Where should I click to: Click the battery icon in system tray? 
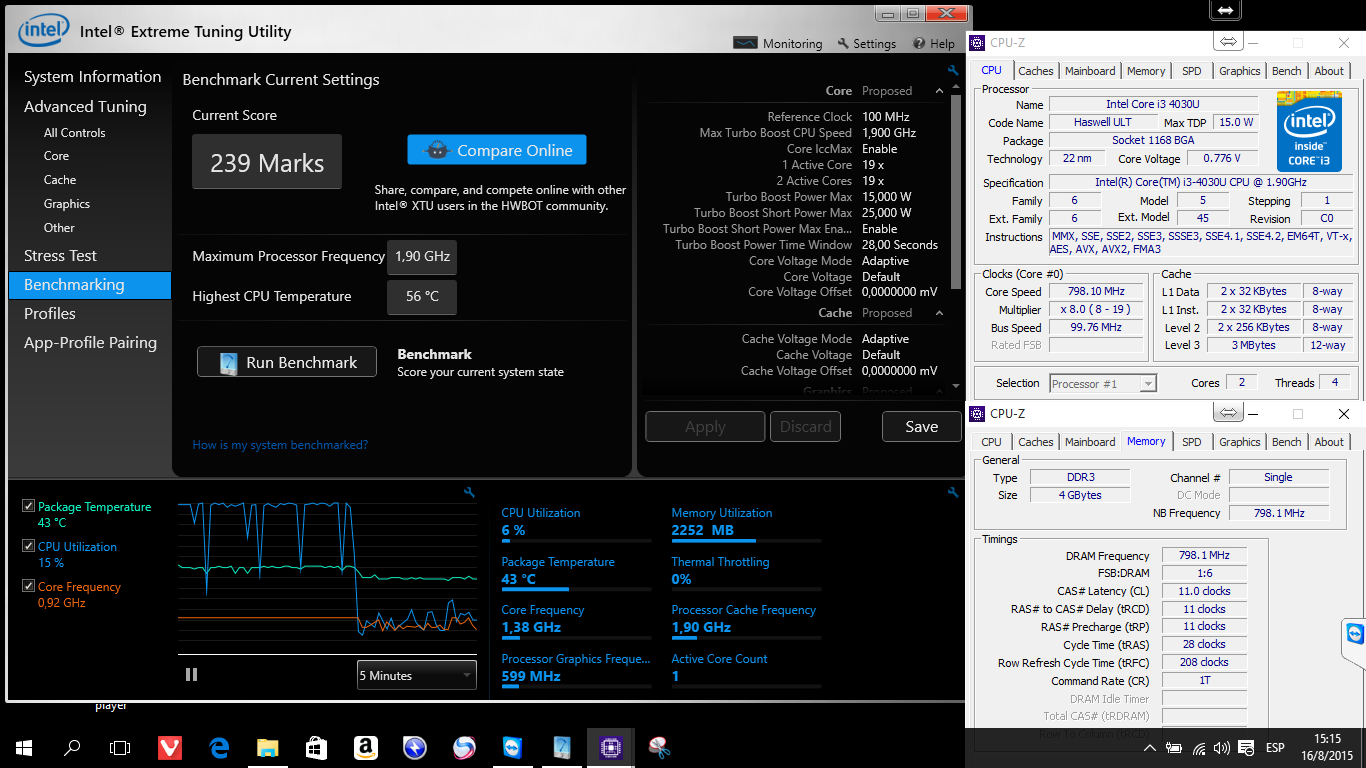coord(1174,748)
